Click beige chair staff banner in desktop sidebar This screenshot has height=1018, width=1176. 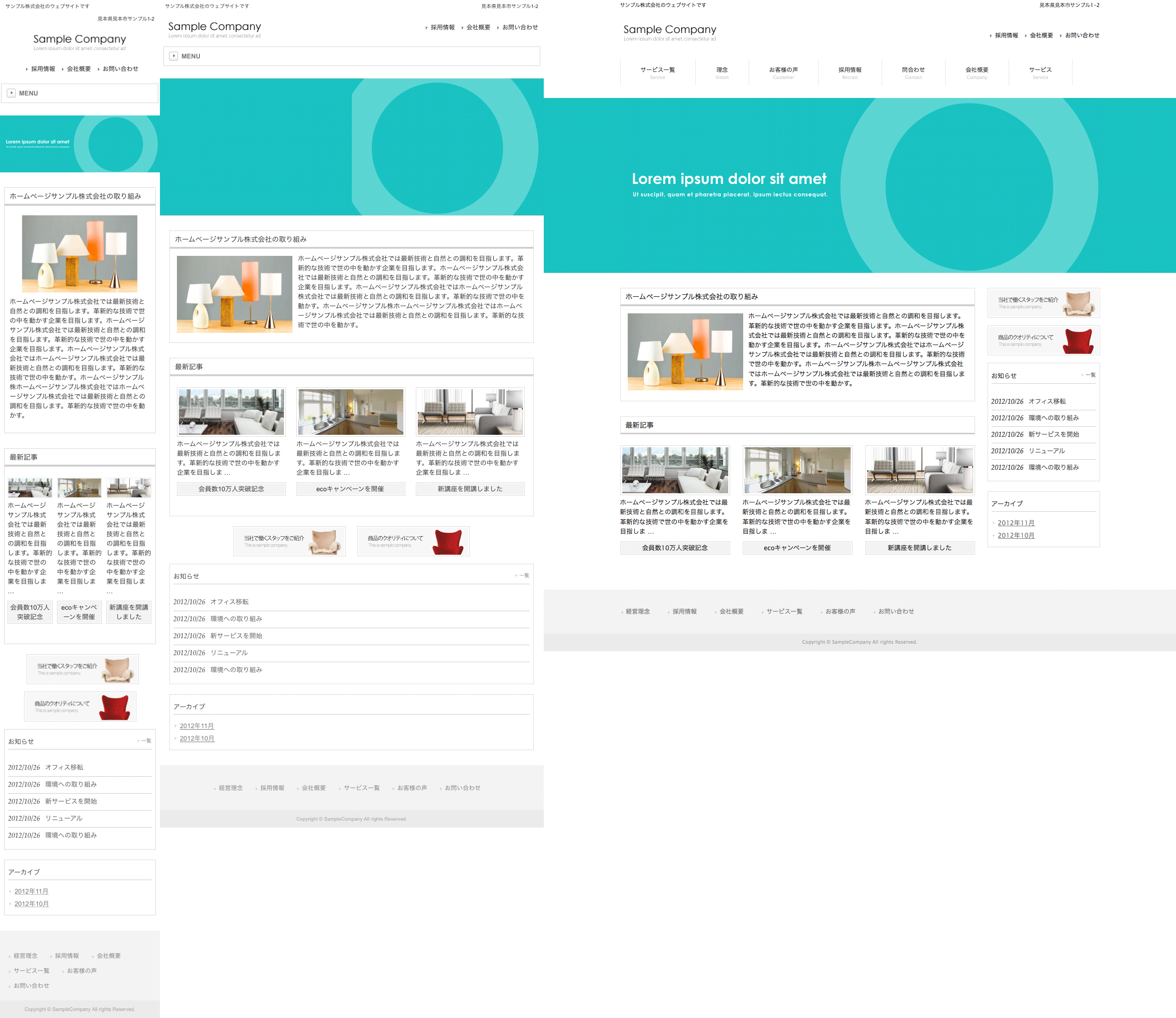(1043, 303)
